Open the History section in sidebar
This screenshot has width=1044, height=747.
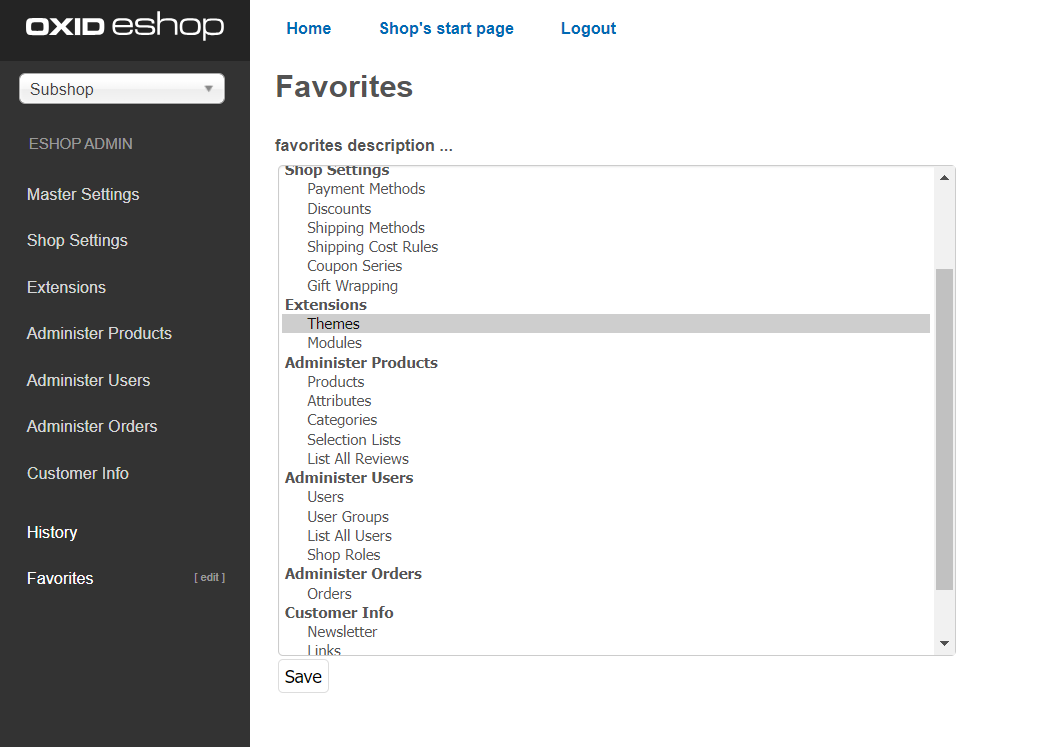pos(52,532)
